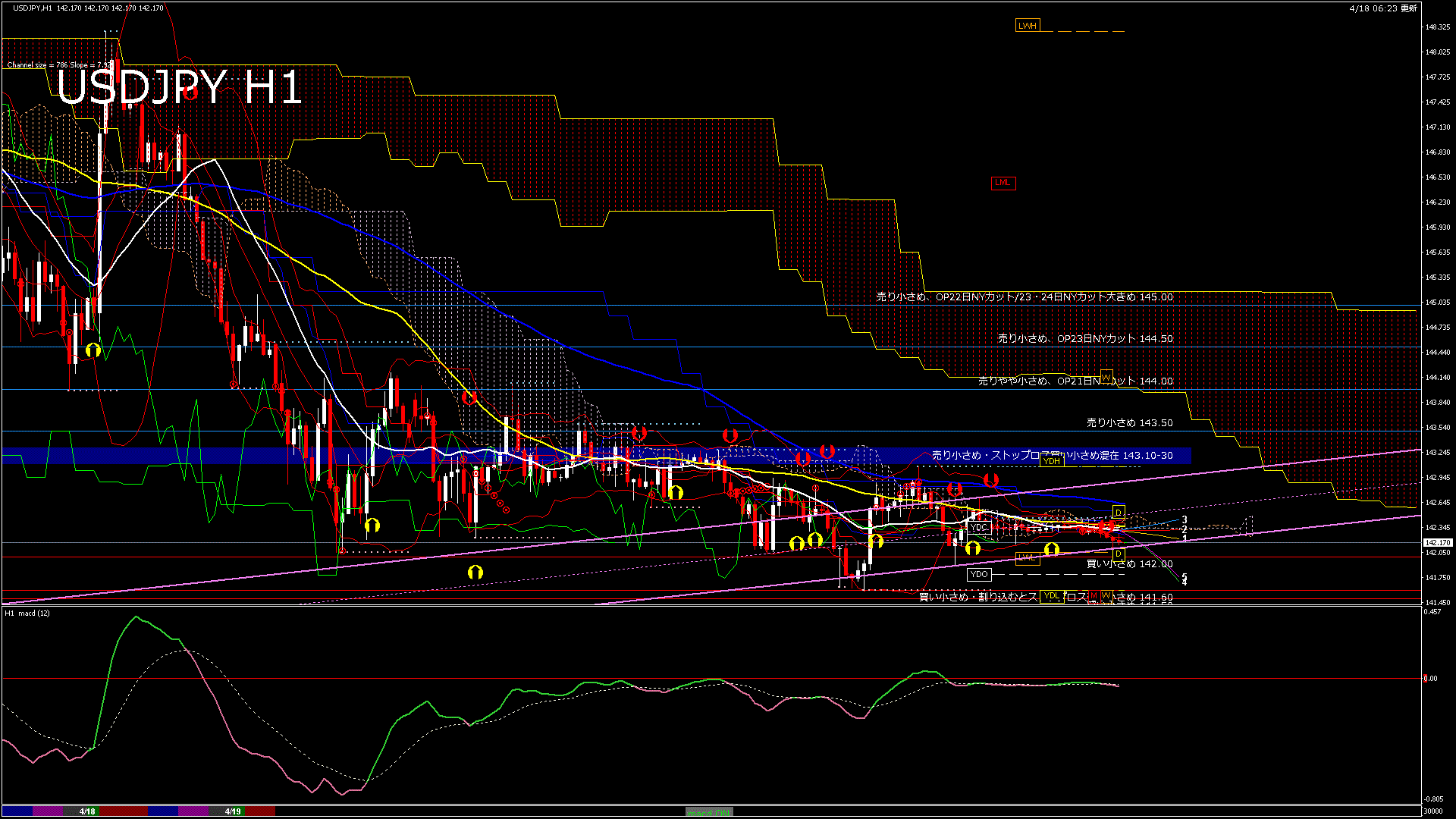Screen dimensions: 1456x819
Task: Select the 142.00 buy level text
Action: click(1129, 564)
